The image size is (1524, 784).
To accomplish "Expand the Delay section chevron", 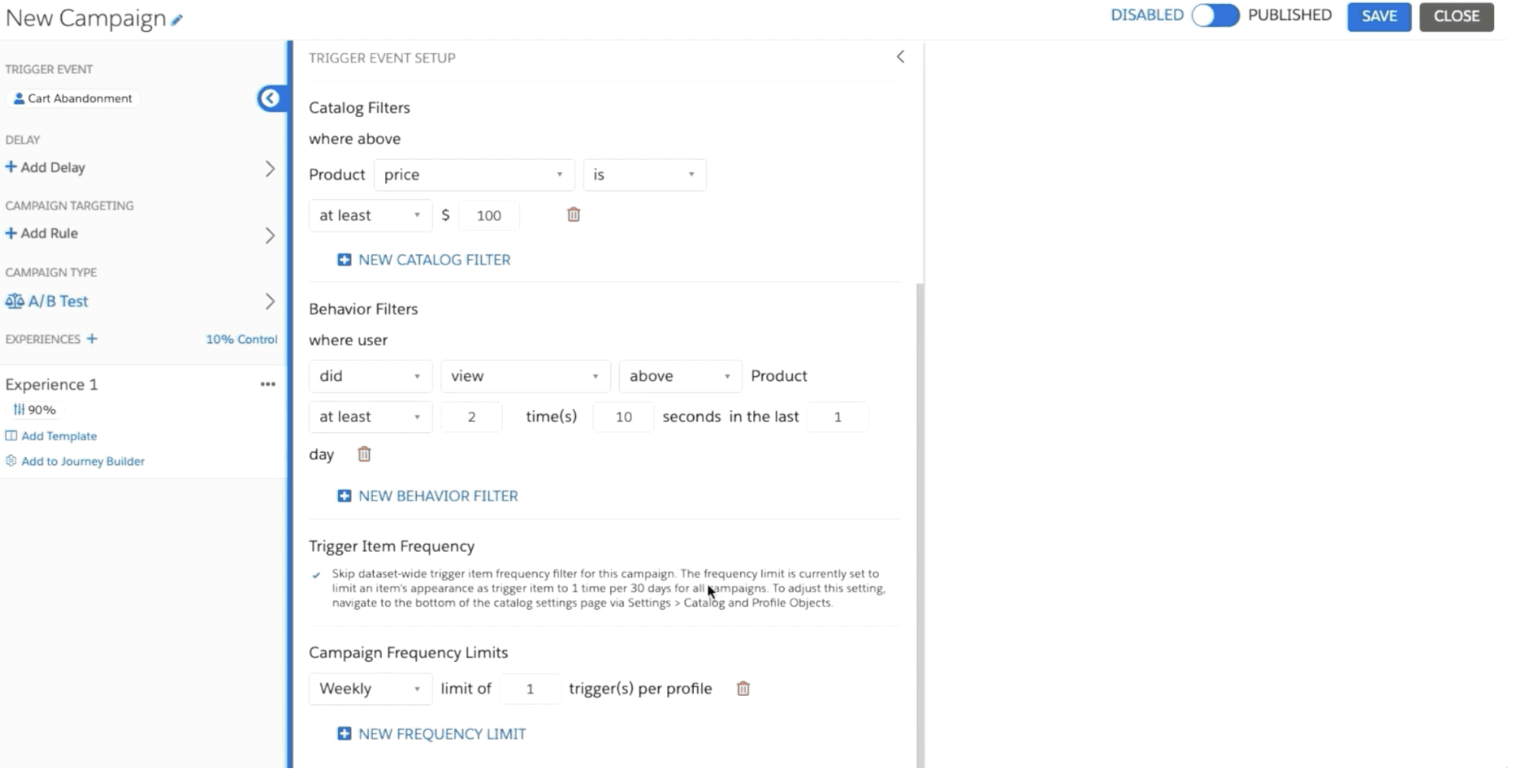I will point(270,169).
